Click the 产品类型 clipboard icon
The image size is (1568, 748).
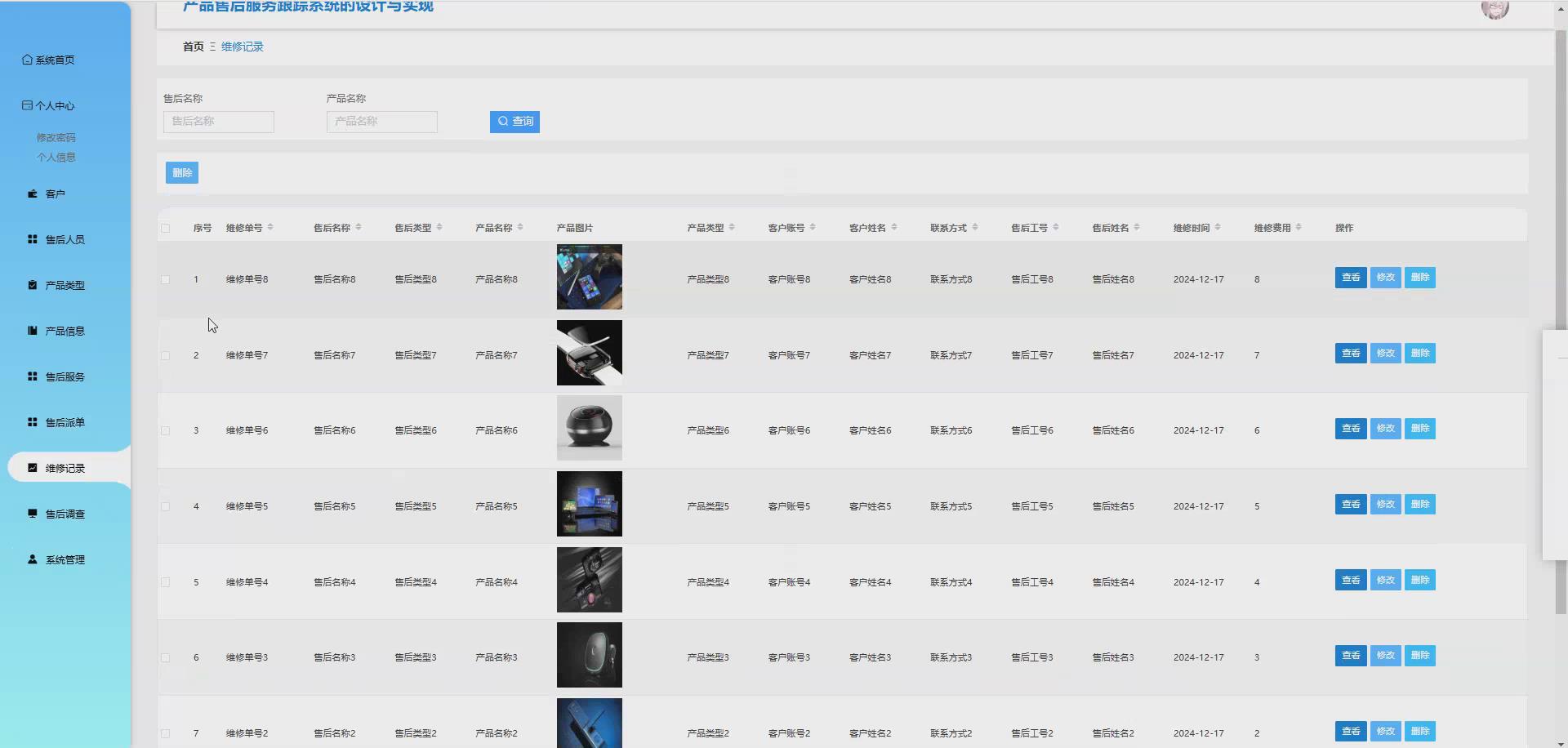33,285
